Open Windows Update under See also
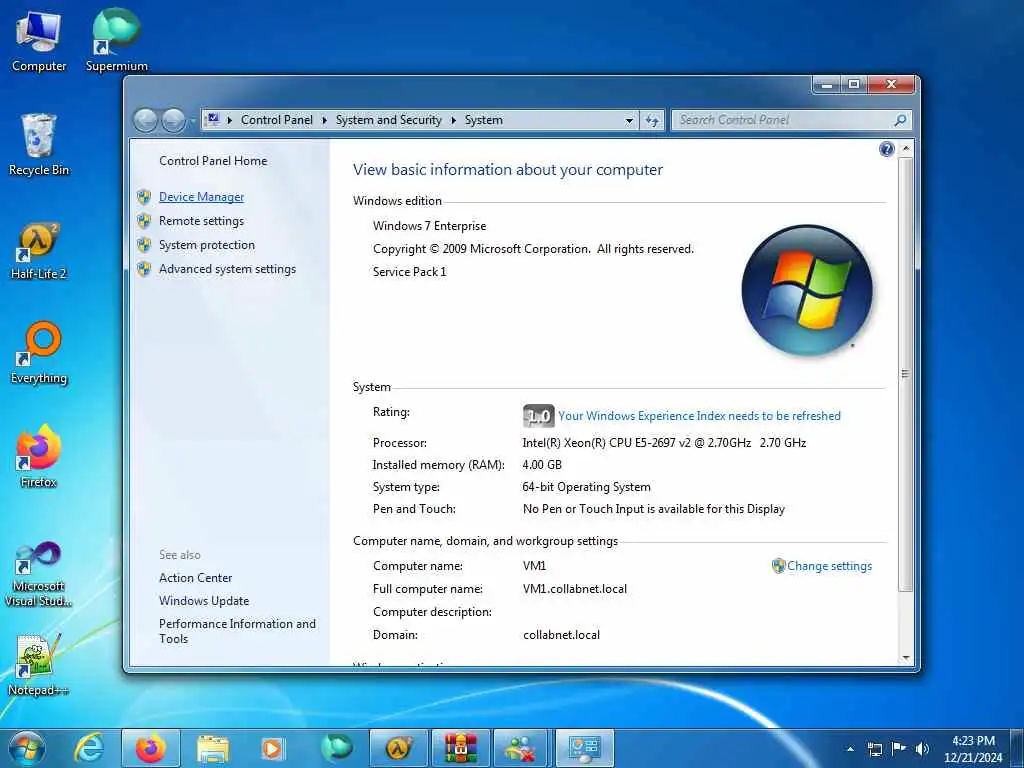 (204, 601)
